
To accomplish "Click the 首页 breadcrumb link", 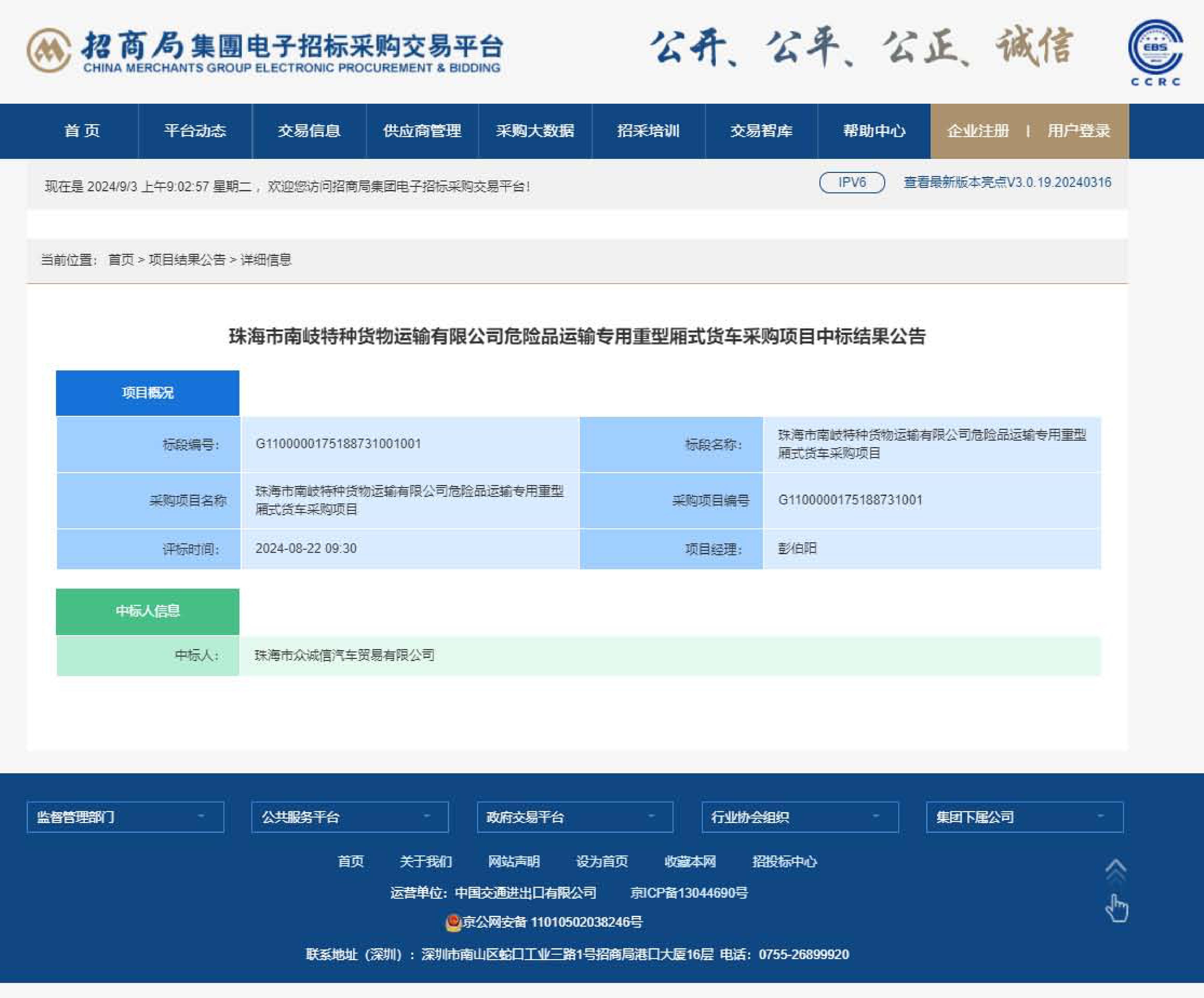I will point(121,260).
